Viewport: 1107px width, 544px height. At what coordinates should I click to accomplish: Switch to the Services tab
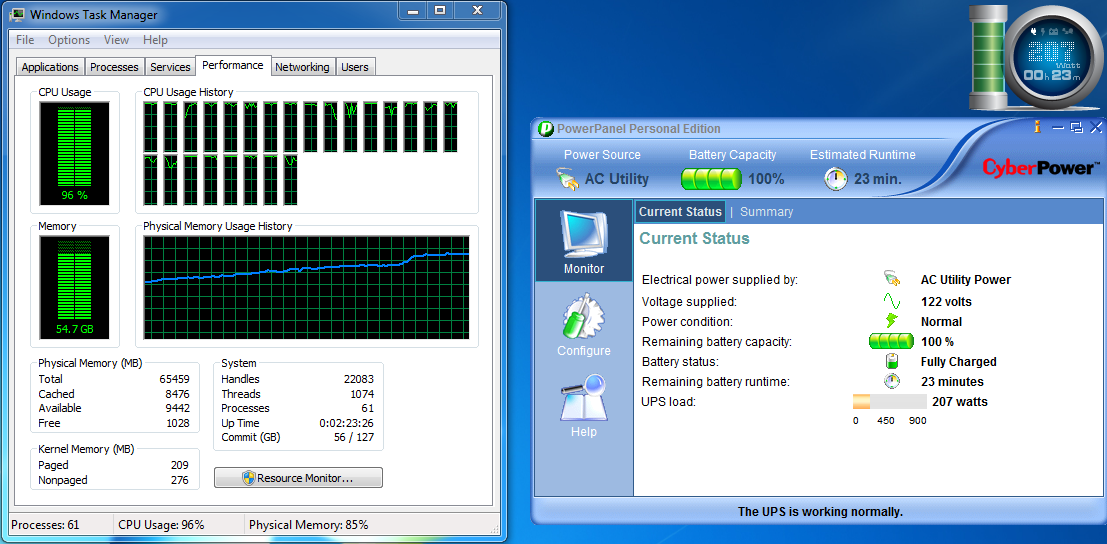point(170,67)
